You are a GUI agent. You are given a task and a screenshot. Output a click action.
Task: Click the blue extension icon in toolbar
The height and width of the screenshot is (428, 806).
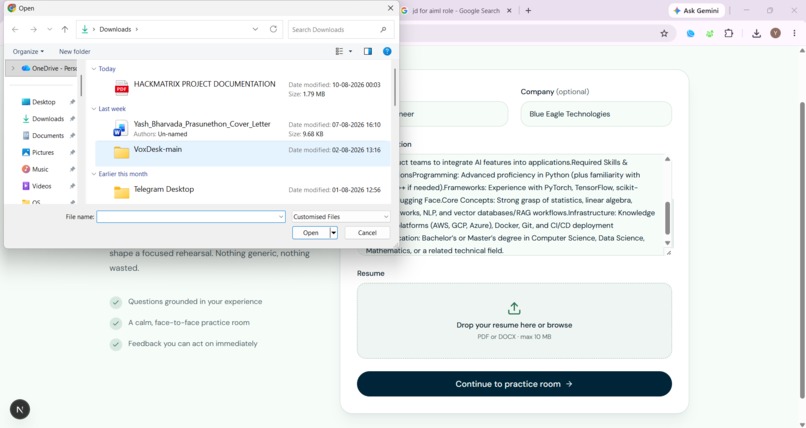click(690, 33)
